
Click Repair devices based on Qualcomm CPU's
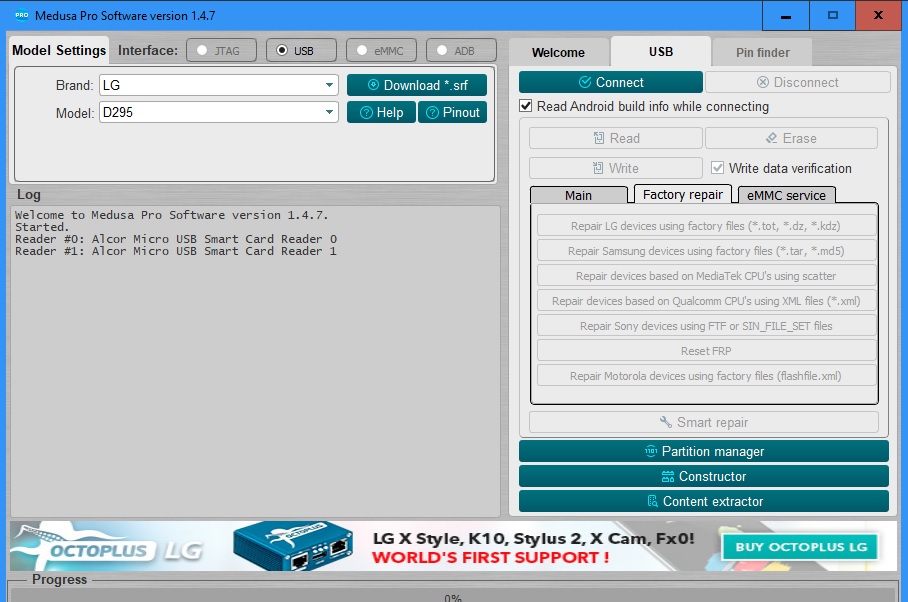coord(706,300)
